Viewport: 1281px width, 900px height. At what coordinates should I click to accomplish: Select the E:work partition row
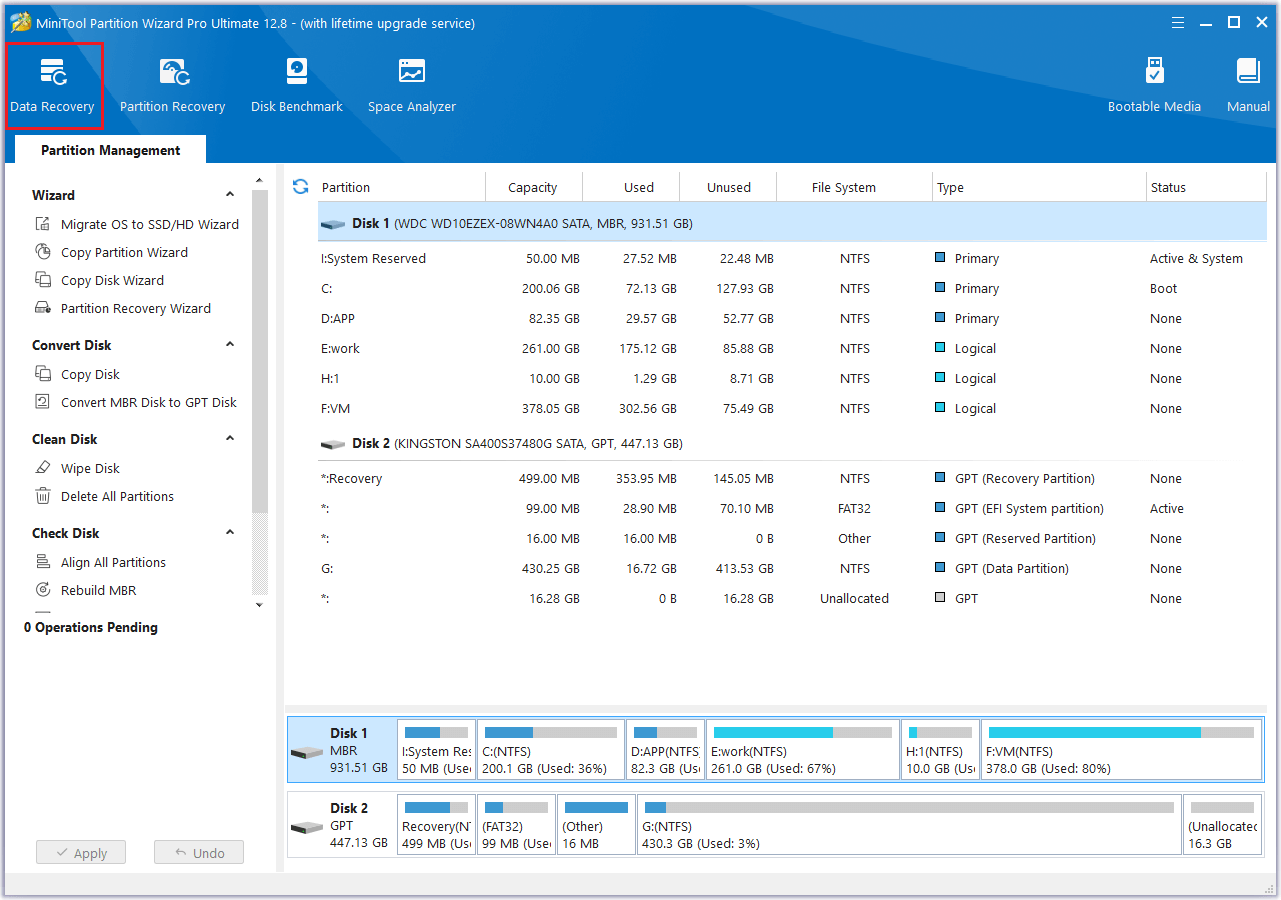[792, 349]
